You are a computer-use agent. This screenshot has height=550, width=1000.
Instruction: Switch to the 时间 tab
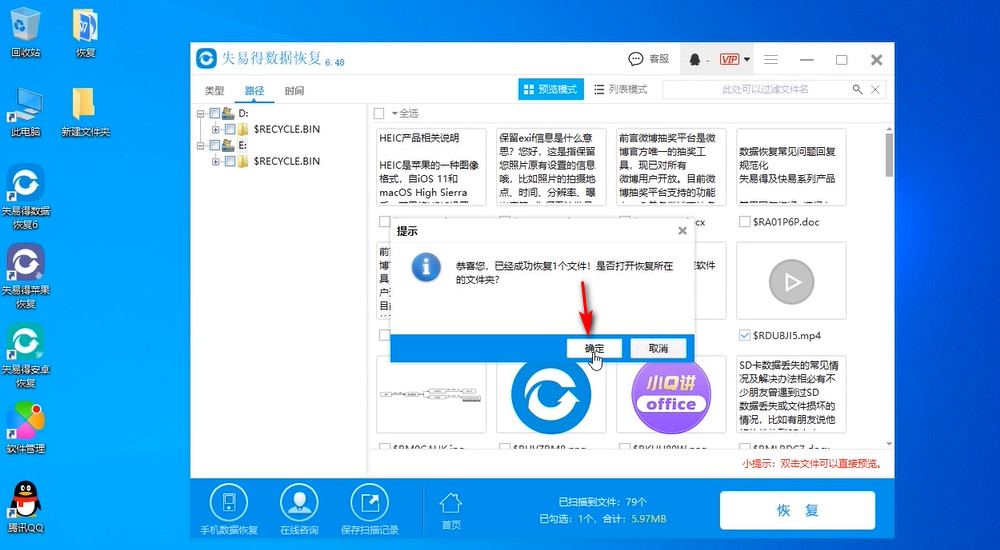point(294,91)
